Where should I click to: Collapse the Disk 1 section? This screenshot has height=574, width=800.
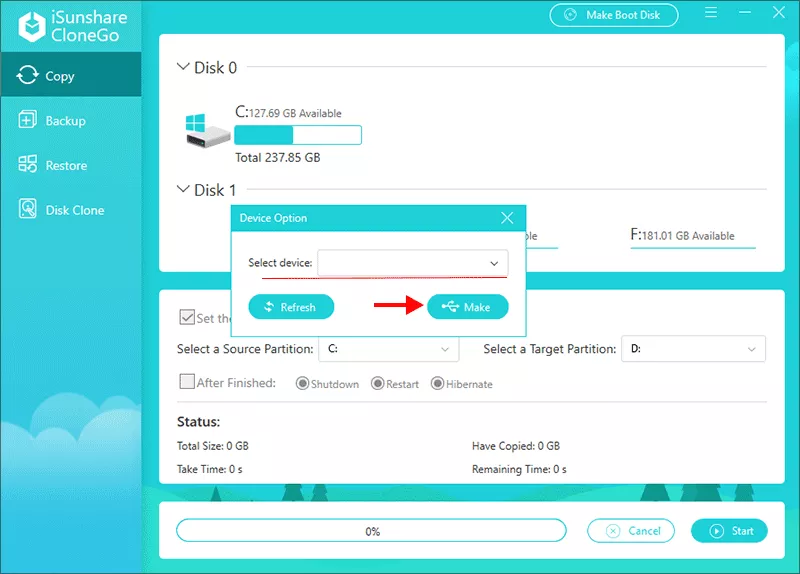(x=183, y=189)
